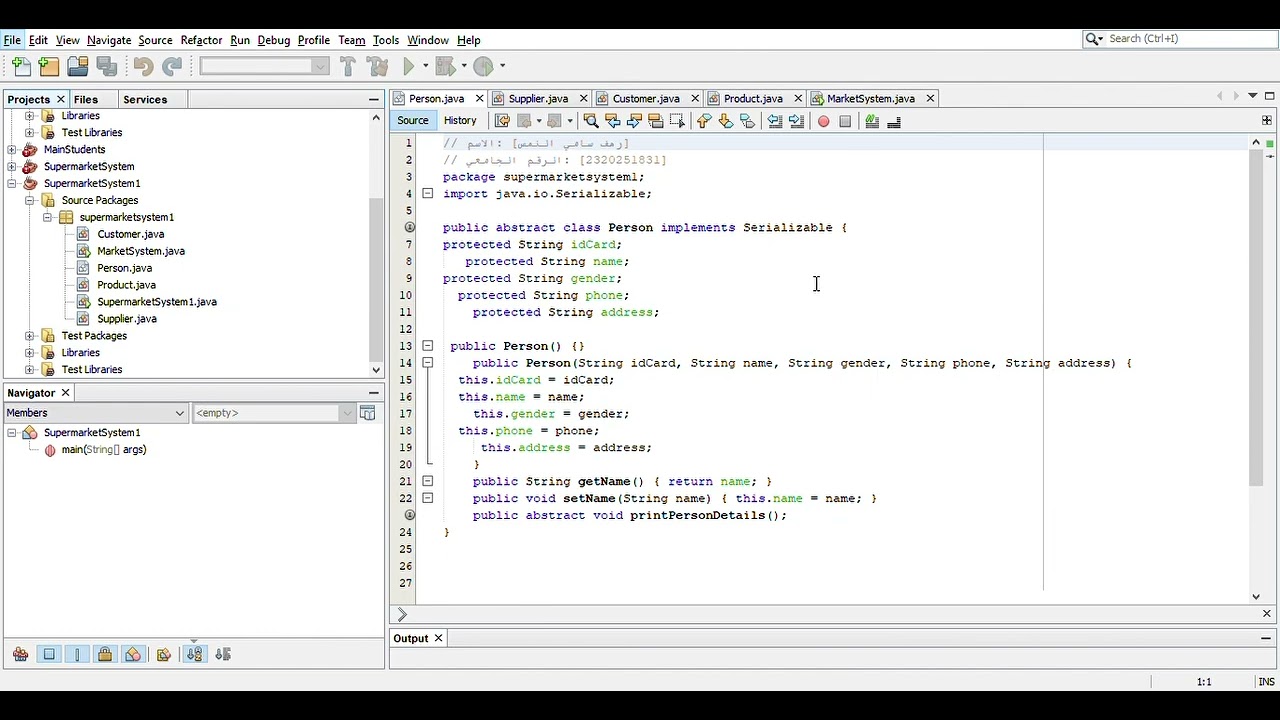Open the Navigate menu
Viewport: 1280px width, 720px height.
pos(109,40)
